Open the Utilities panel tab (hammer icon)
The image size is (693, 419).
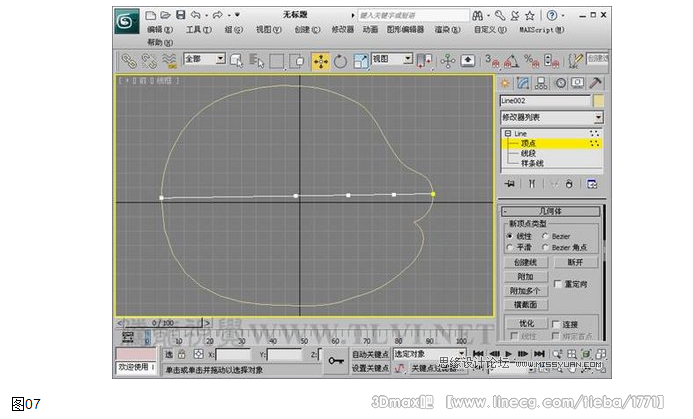(x=595, y=83)
